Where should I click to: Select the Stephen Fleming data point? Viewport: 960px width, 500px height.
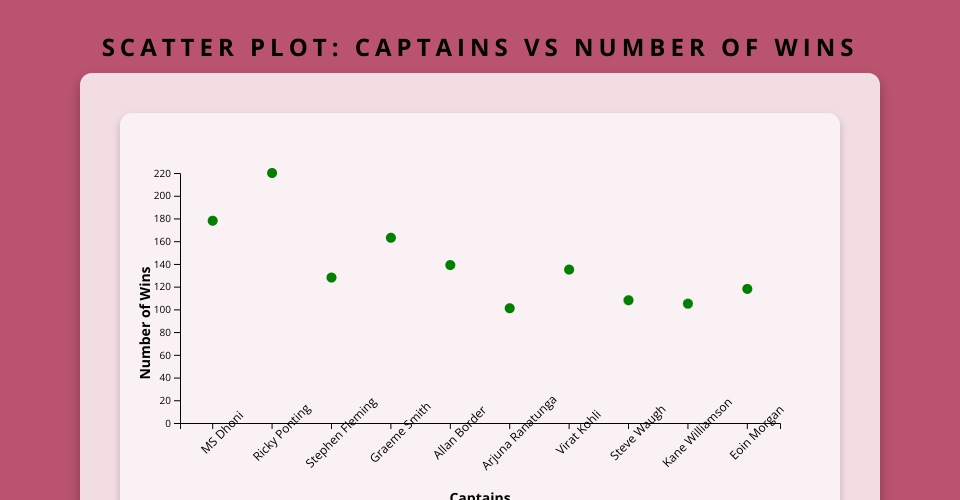331,278
